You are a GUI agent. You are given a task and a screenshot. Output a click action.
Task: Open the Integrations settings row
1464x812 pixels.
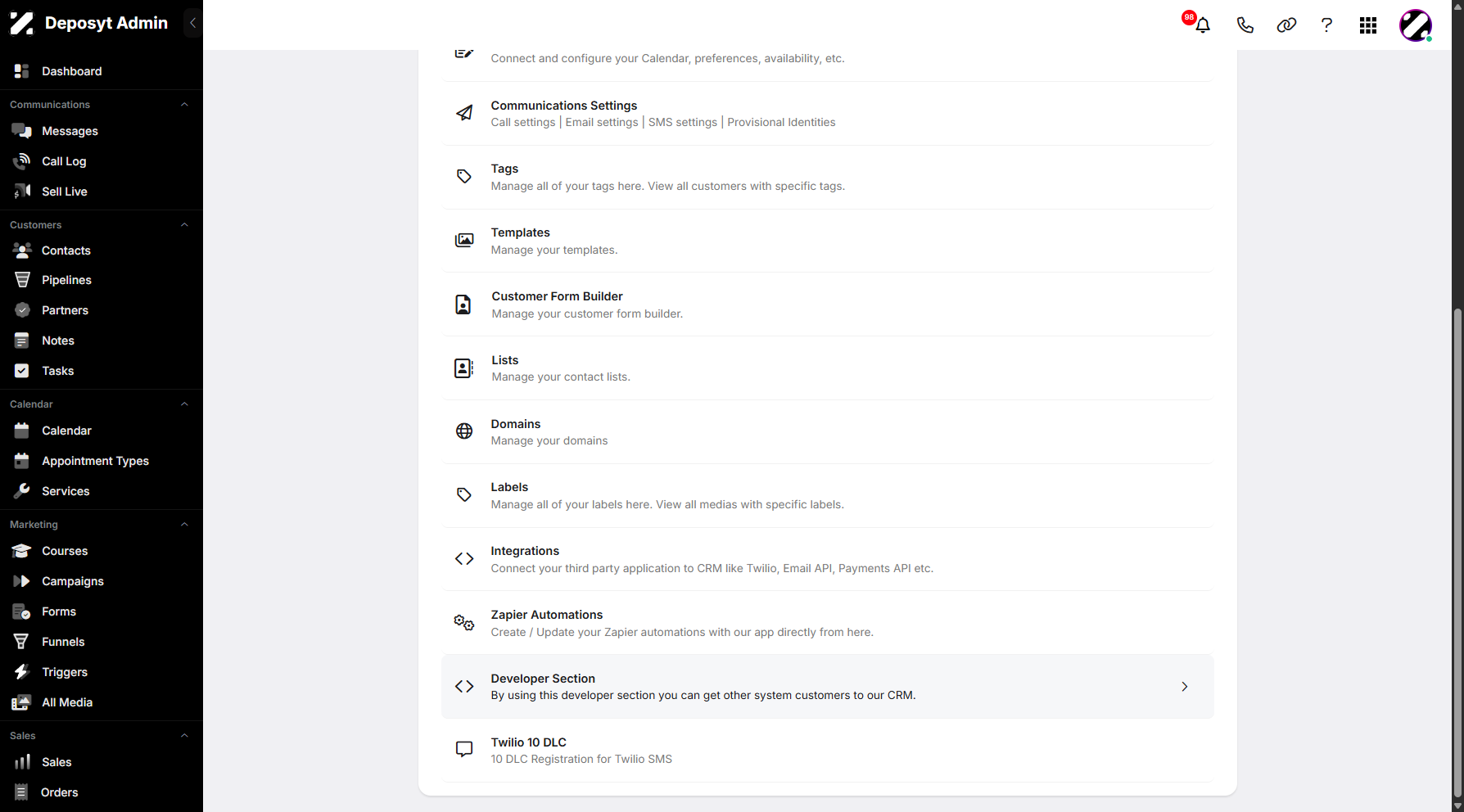pos(828,559)
